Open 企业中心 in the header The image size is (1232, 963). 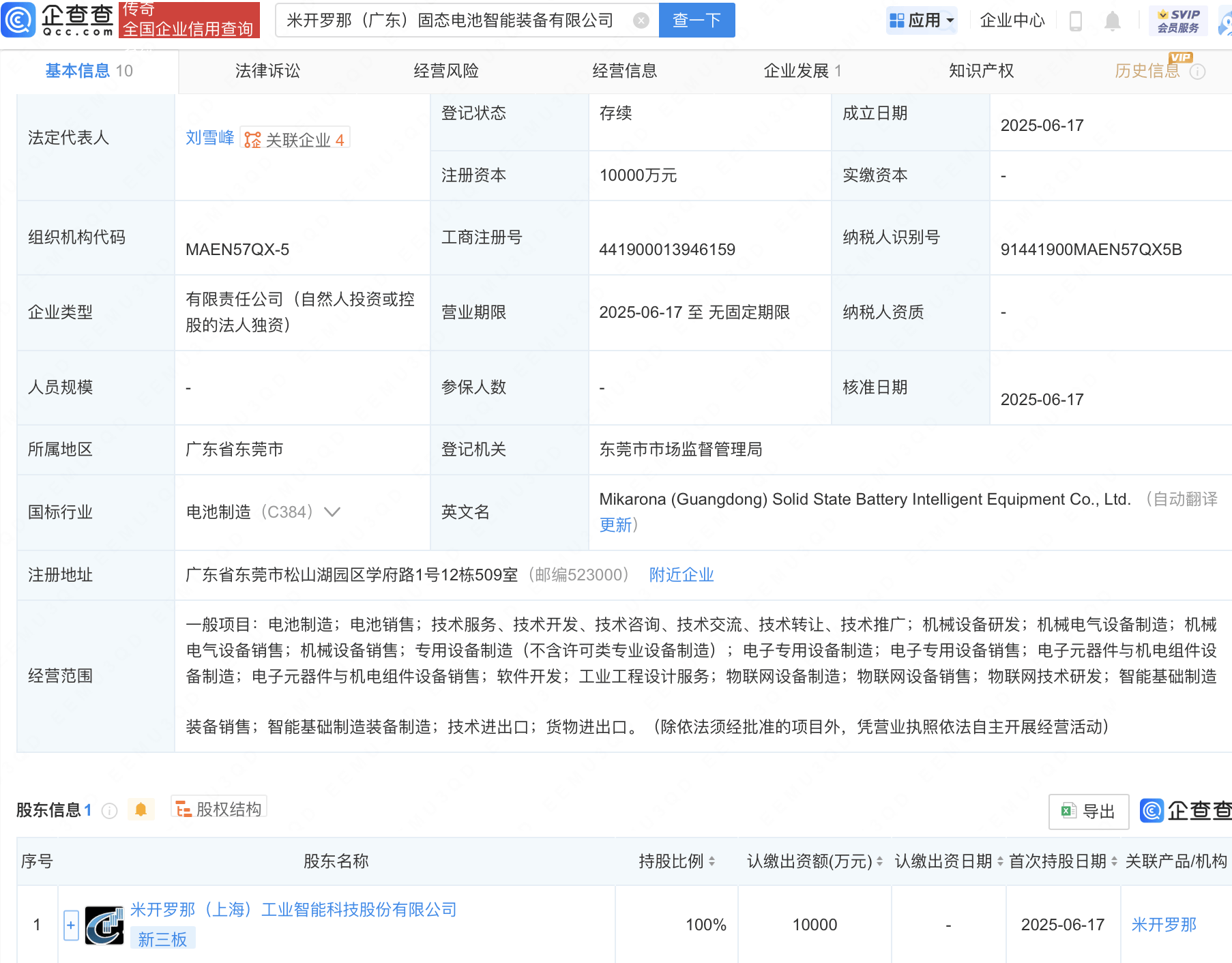pos(1012,20)
